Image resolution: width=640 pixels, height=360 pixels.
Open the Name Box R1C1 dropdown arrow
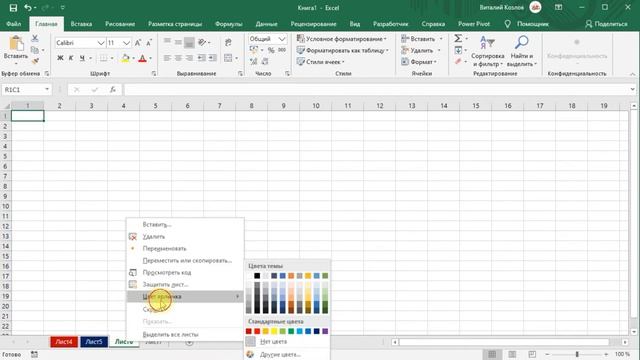click(x=47, y=89)
